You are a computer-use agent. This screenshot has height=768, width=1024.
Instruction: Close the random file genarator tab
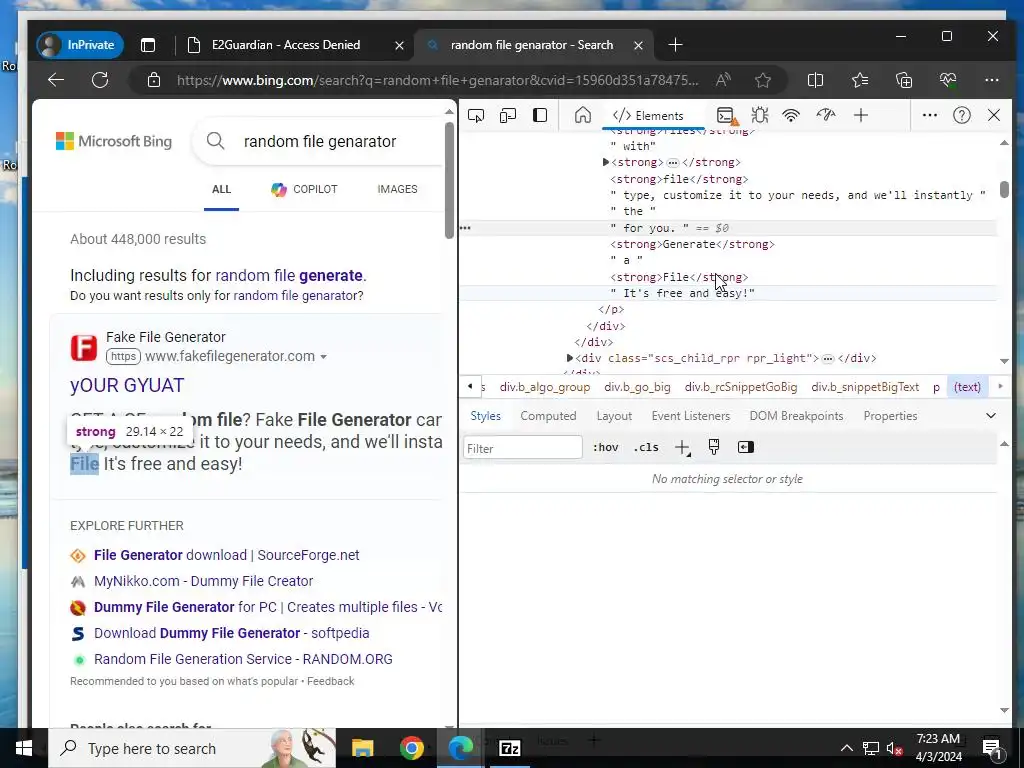click(x=639, y=45)
